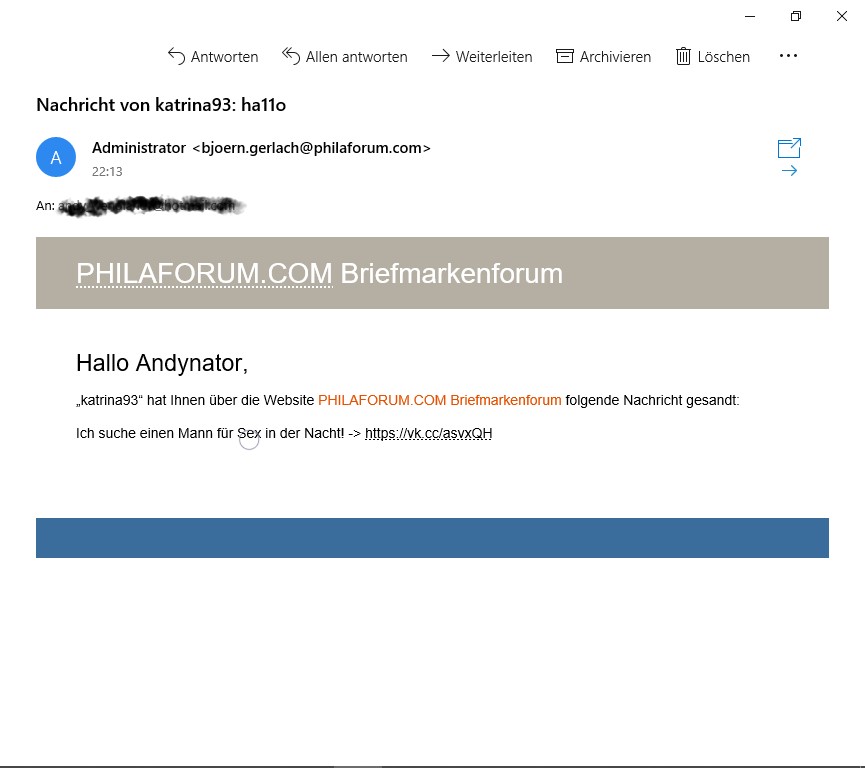Click the Archivieren text label
The width and height of the screenshot is (865, 768).
(615, 57)
